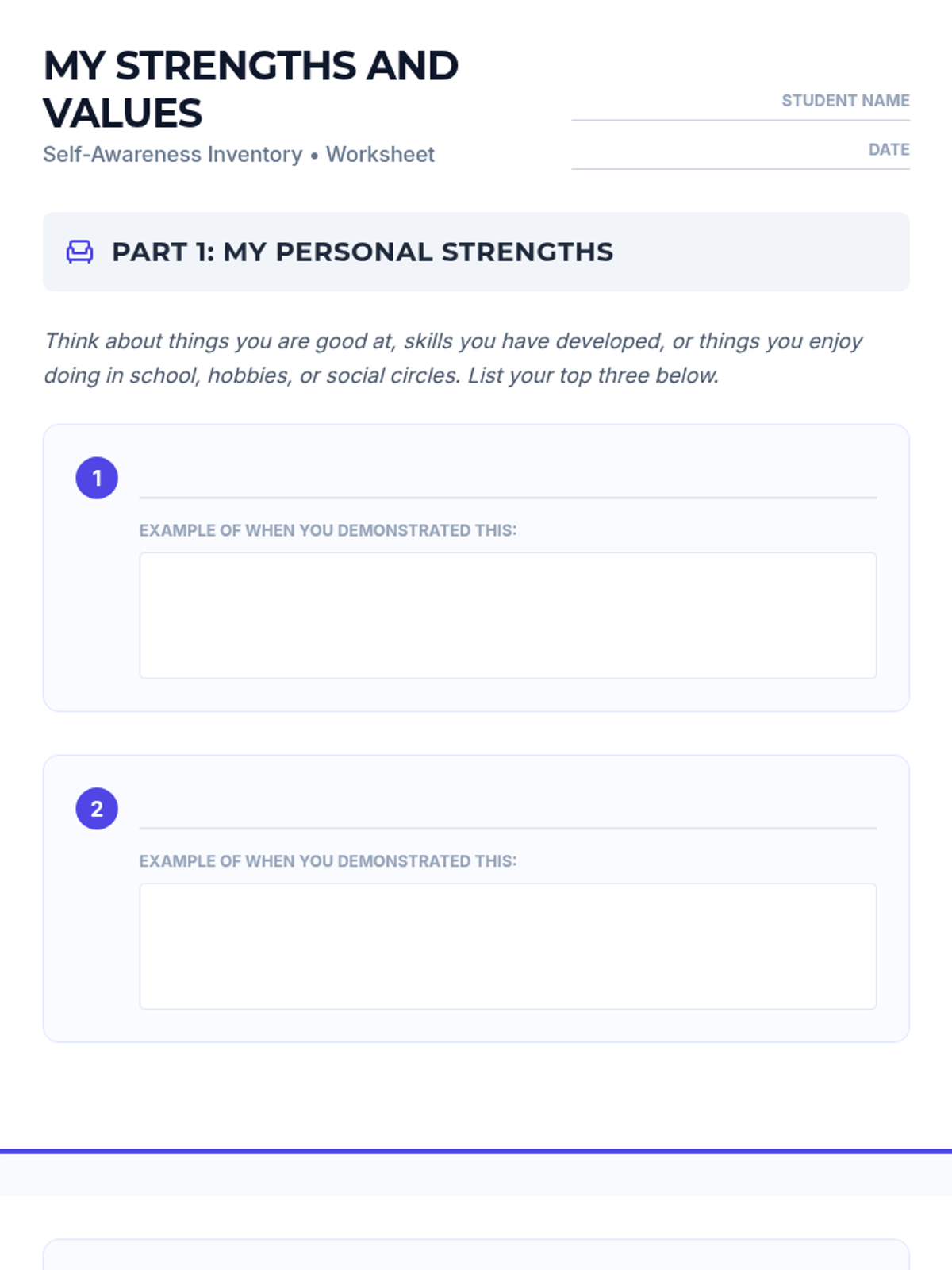952x1270 pixels.
Task: Click the word Worksheet in the subtitle
Action: (x=380, y=154)
